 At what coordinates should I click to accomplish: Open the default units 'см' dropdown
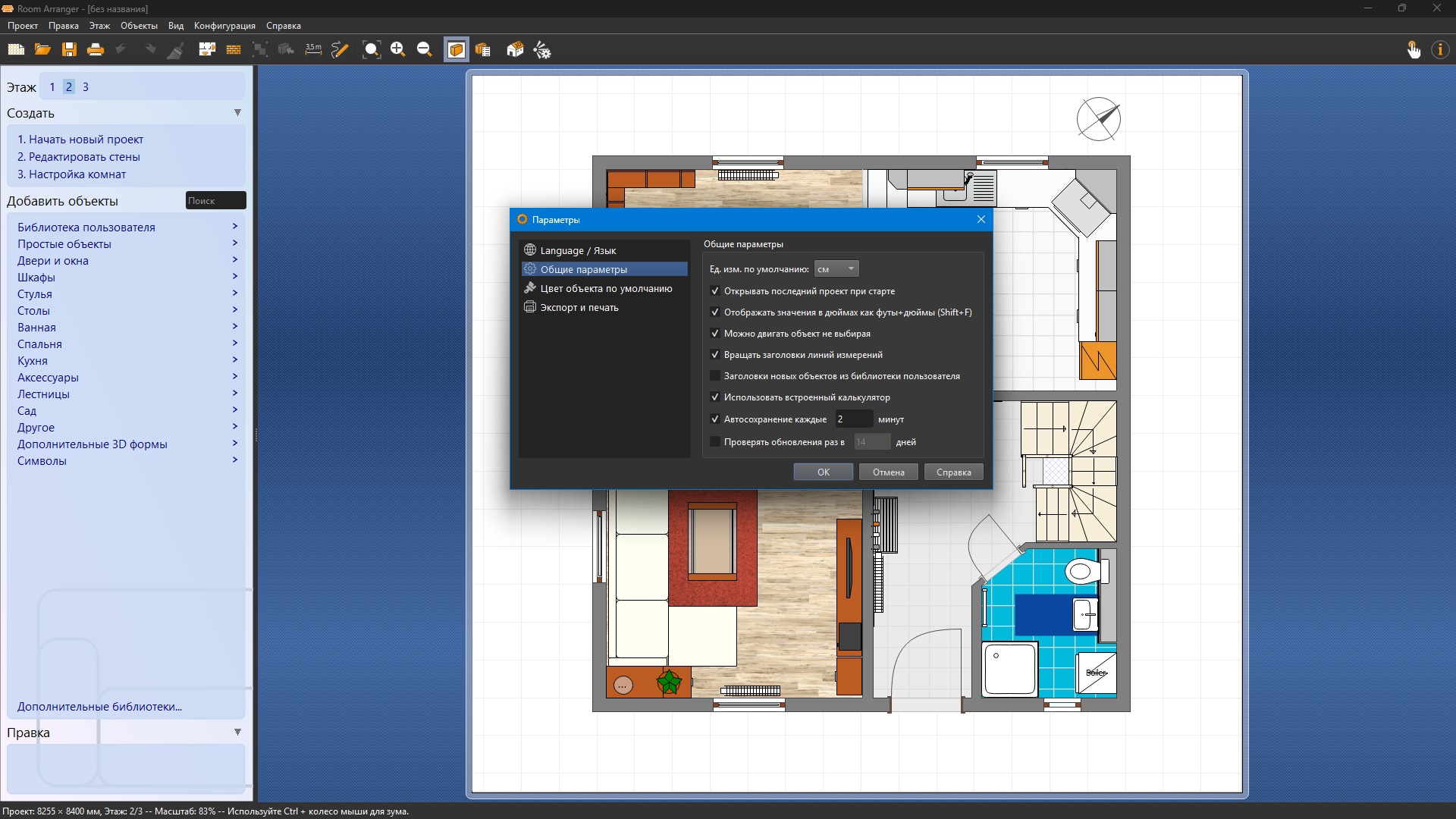pyautogui.click(x=836, y=269)
